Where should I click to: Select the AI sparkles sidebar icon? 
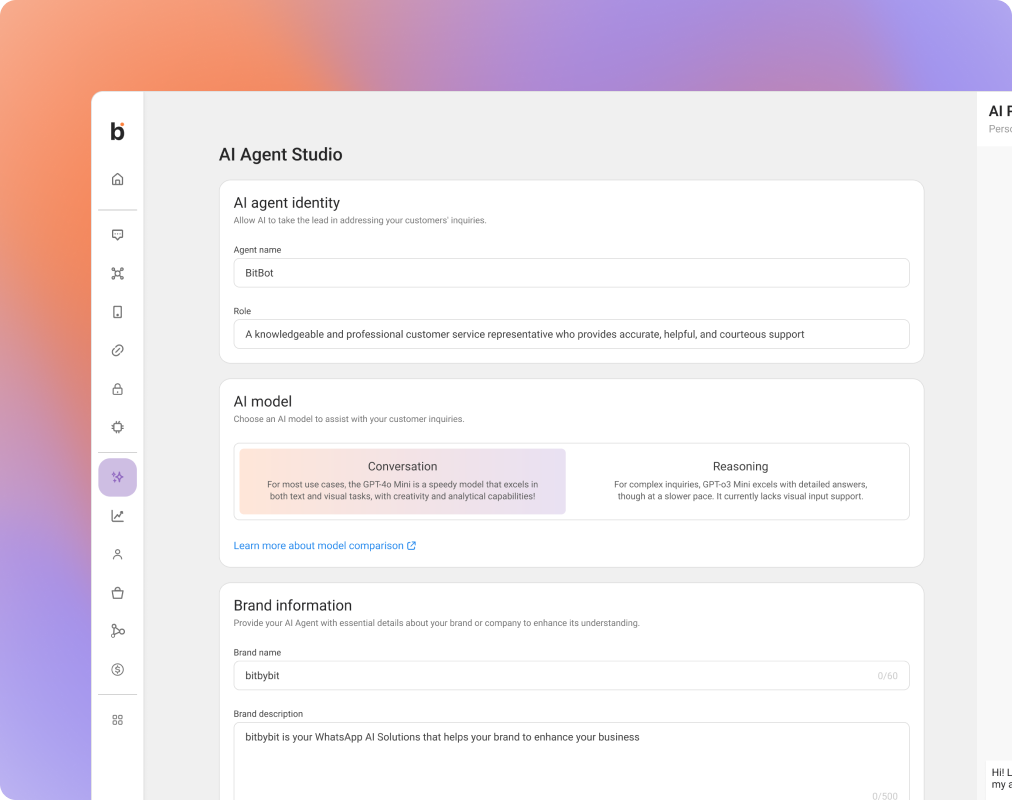point(117,477)
